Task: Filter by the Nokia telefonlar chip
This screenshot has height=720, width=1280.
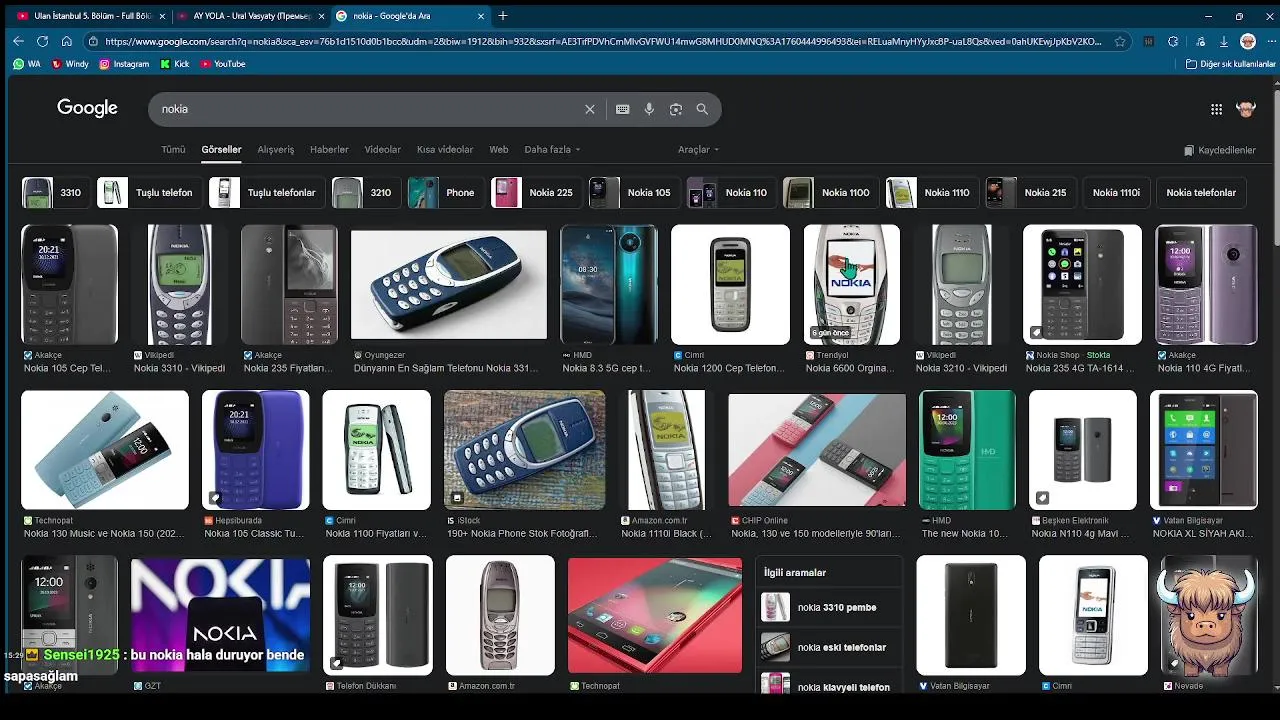Action: (1201, 193)
